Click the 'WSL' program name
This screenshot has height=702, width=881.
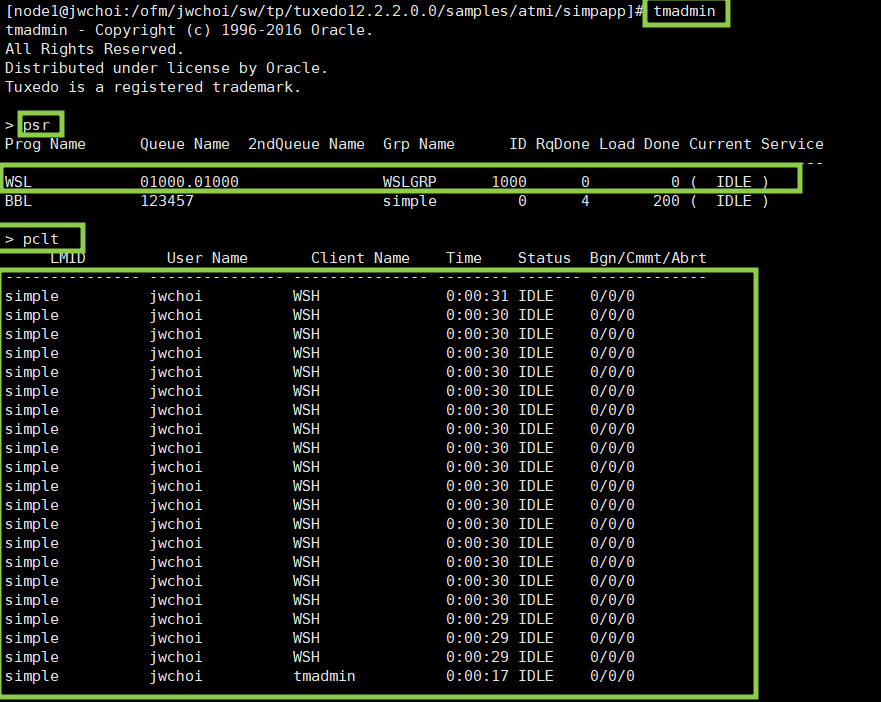coord(19,182)
